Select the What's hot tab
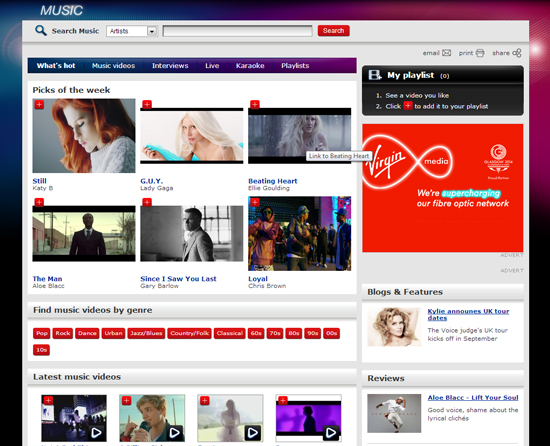 point(56,66)
